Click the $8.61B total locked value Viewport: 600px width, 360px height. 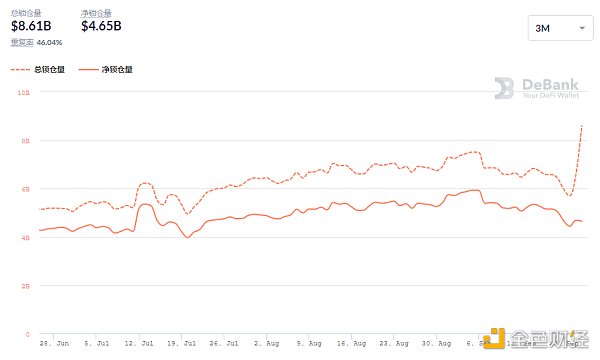click(x=31, y=26)
